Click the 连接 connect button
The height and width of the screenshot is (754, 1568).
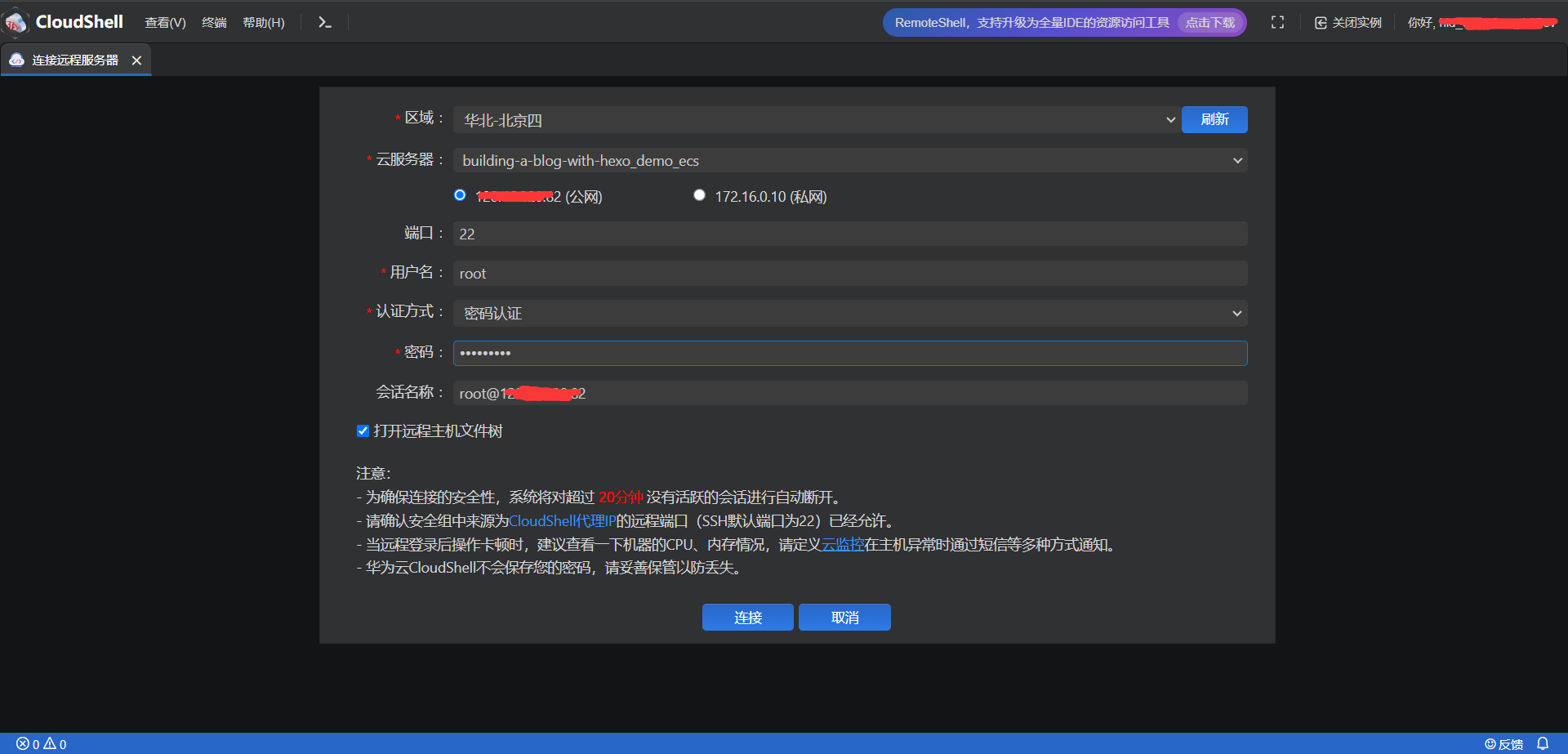tap(747, 617)
